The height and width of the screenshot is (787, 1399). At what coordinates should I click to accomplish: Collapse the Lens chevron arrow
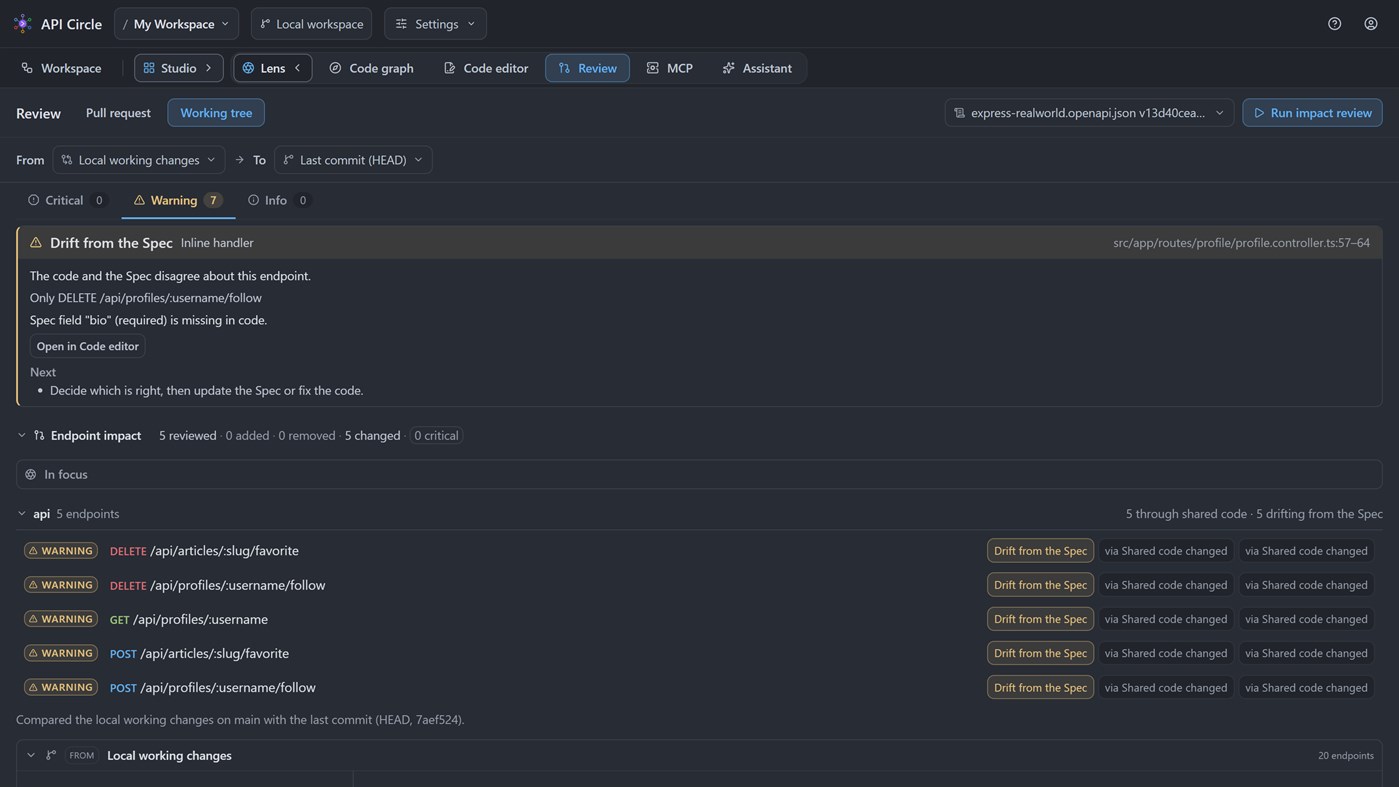[x=297, y=68]
